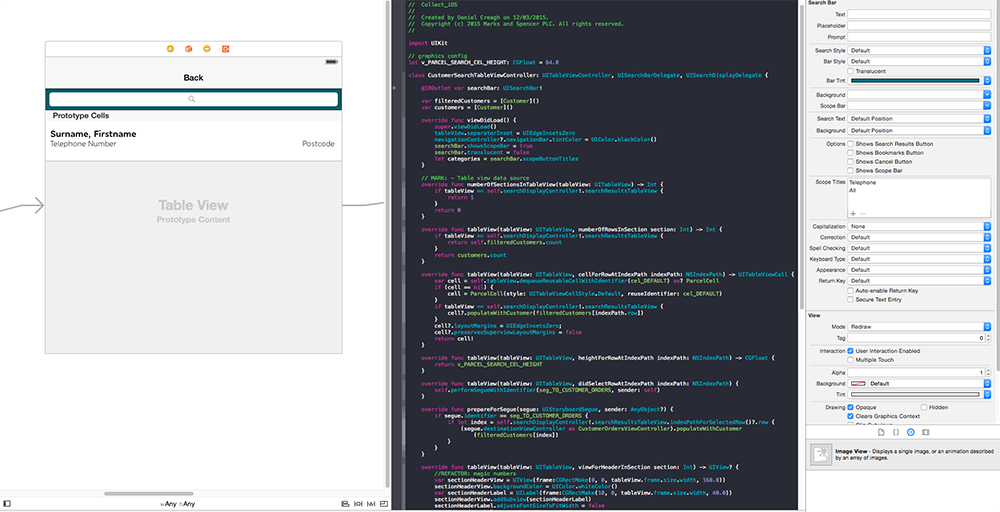Enable Shows Cancel Button option
The image size is (1000, 512).
coord(850,162)
